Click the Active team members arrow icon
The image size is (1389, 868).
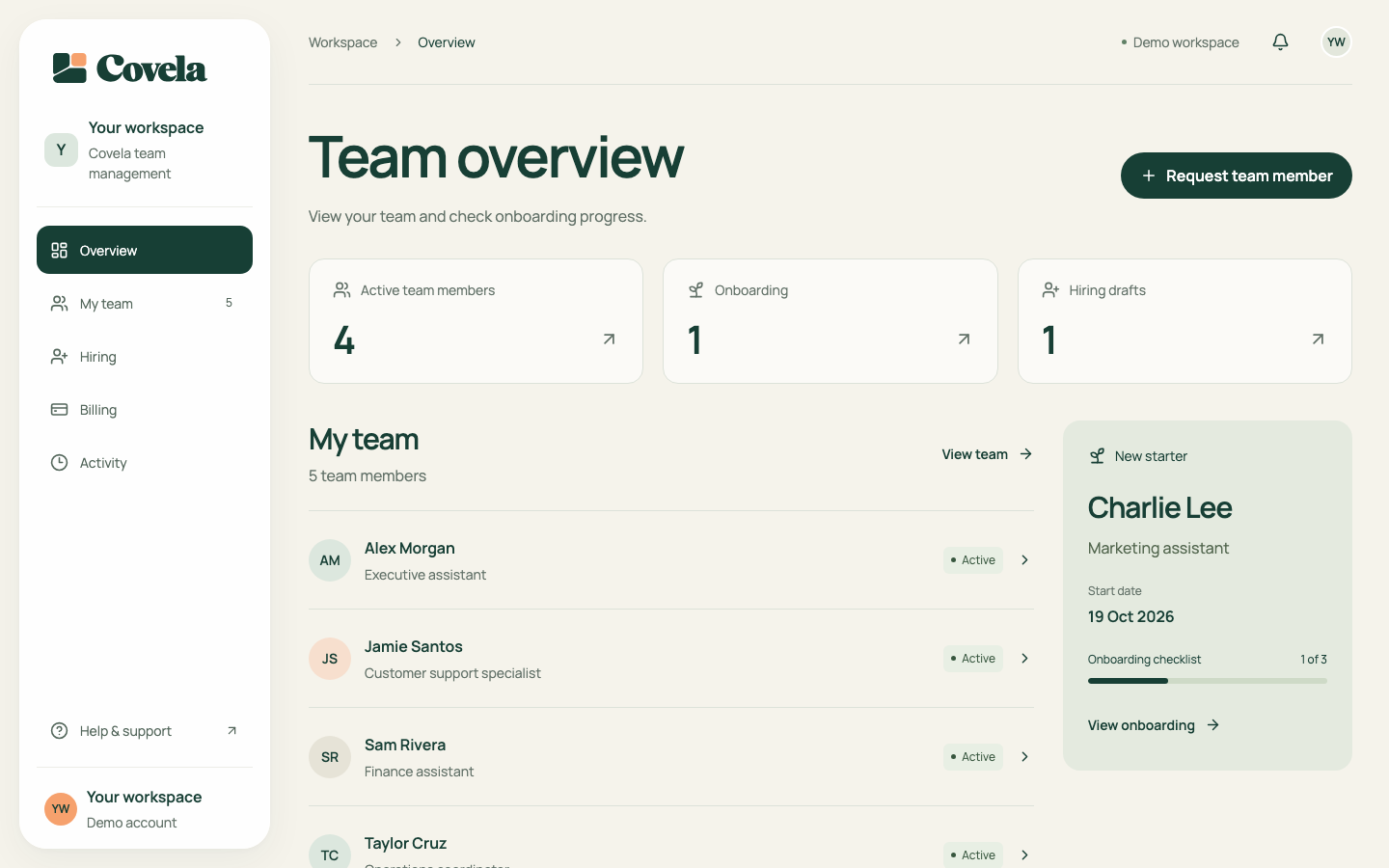pyautogui.click(x=609, y=339)
